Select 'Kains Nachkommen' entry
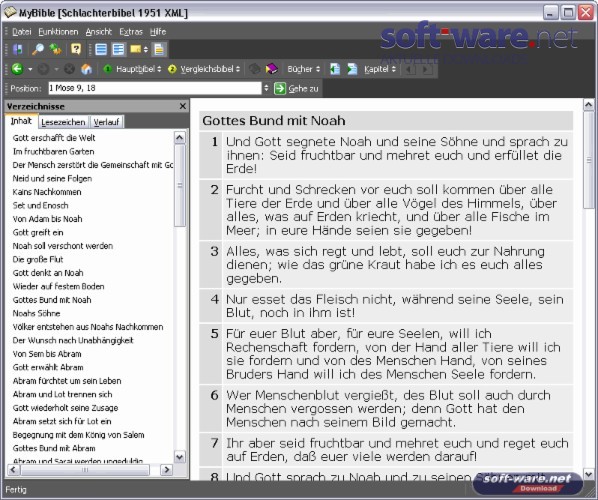The image size is (598, 500). [47, 192]
